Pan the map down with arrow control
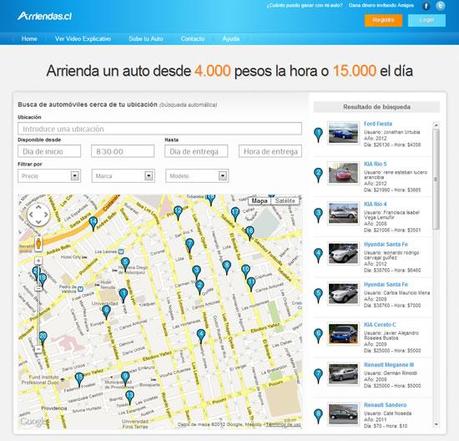 pyautogui.click(x=38, y=222)
